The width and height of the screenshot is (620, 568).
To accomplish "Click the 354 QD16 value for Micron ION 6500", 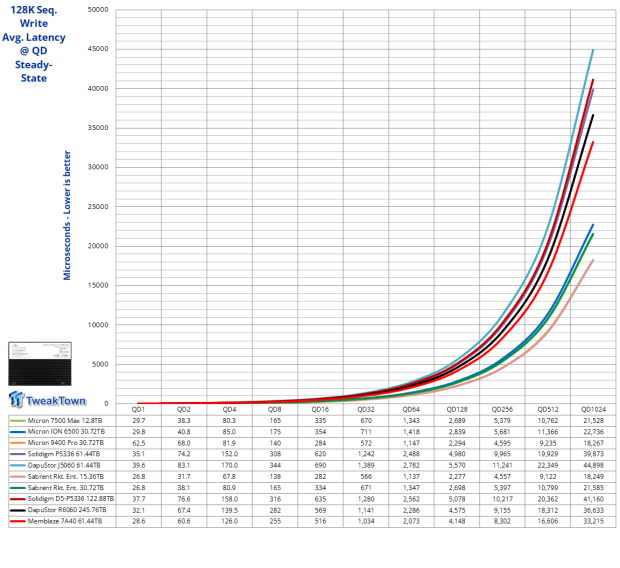I will [x=320, y=432].
